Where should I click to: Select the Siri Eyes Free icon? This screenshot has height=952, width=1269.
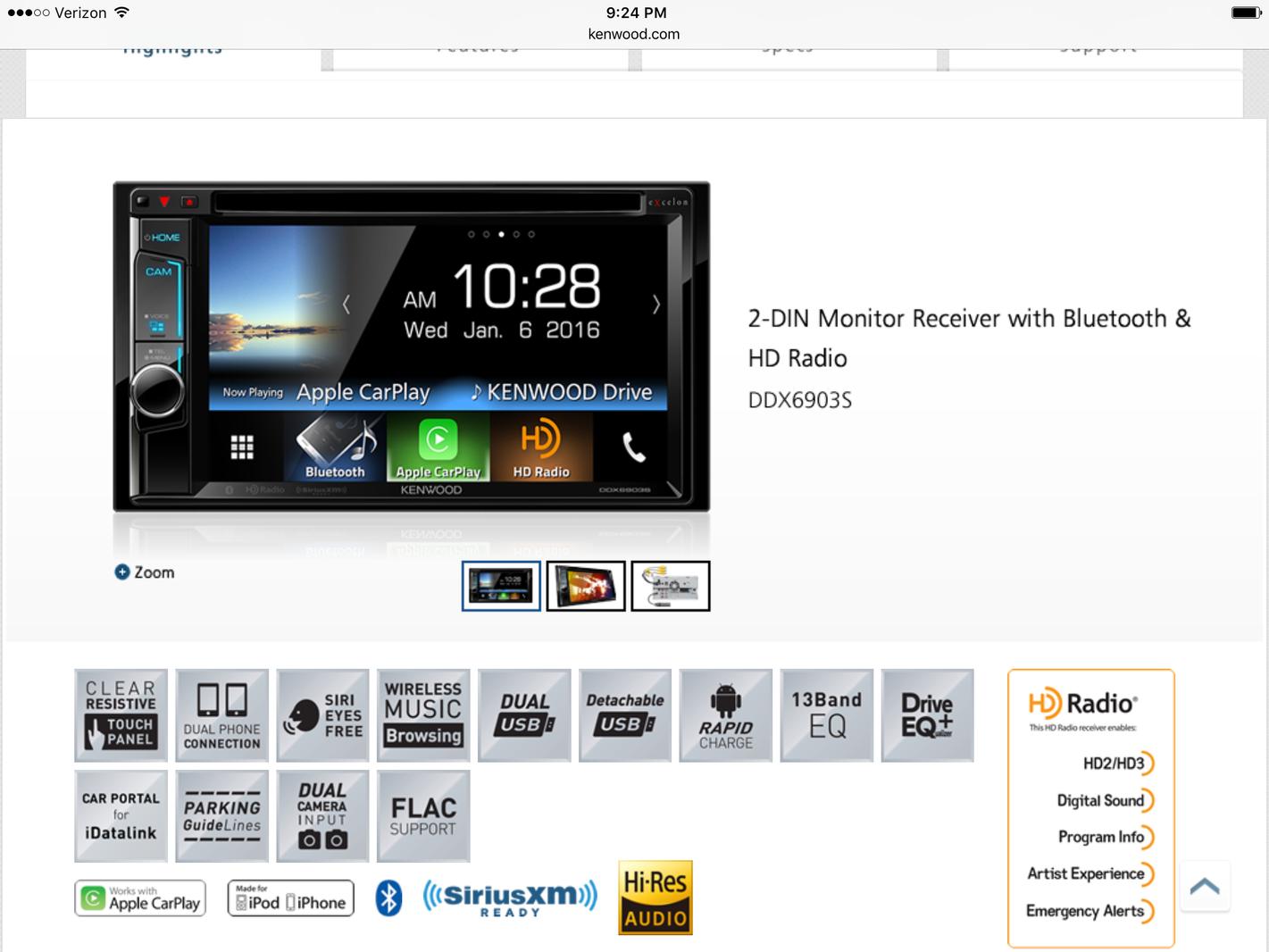[322, 715]
